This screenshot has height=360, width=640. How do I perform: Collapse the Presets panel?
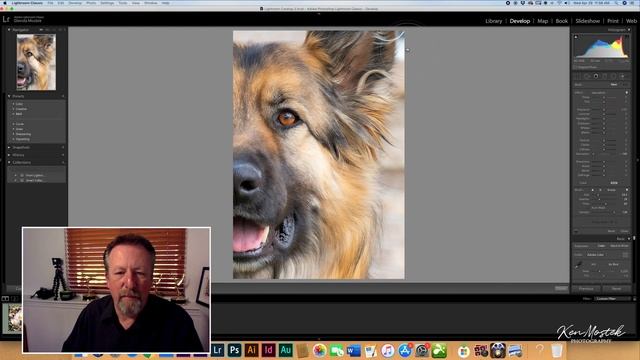click(9, 96)
